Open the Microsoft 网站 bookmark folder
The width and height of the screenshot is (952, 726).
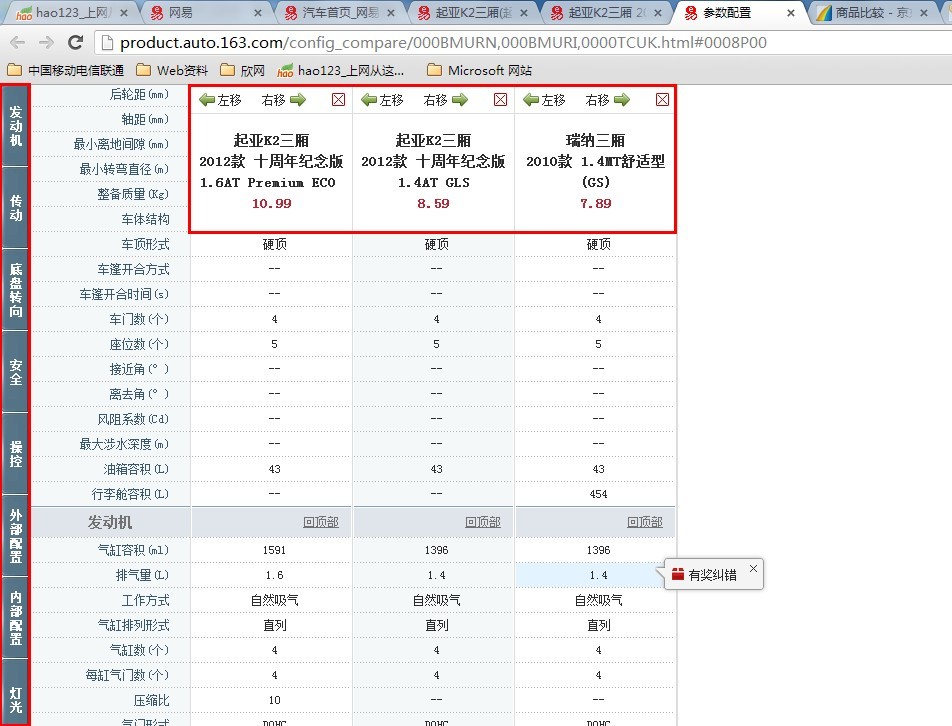480,70
